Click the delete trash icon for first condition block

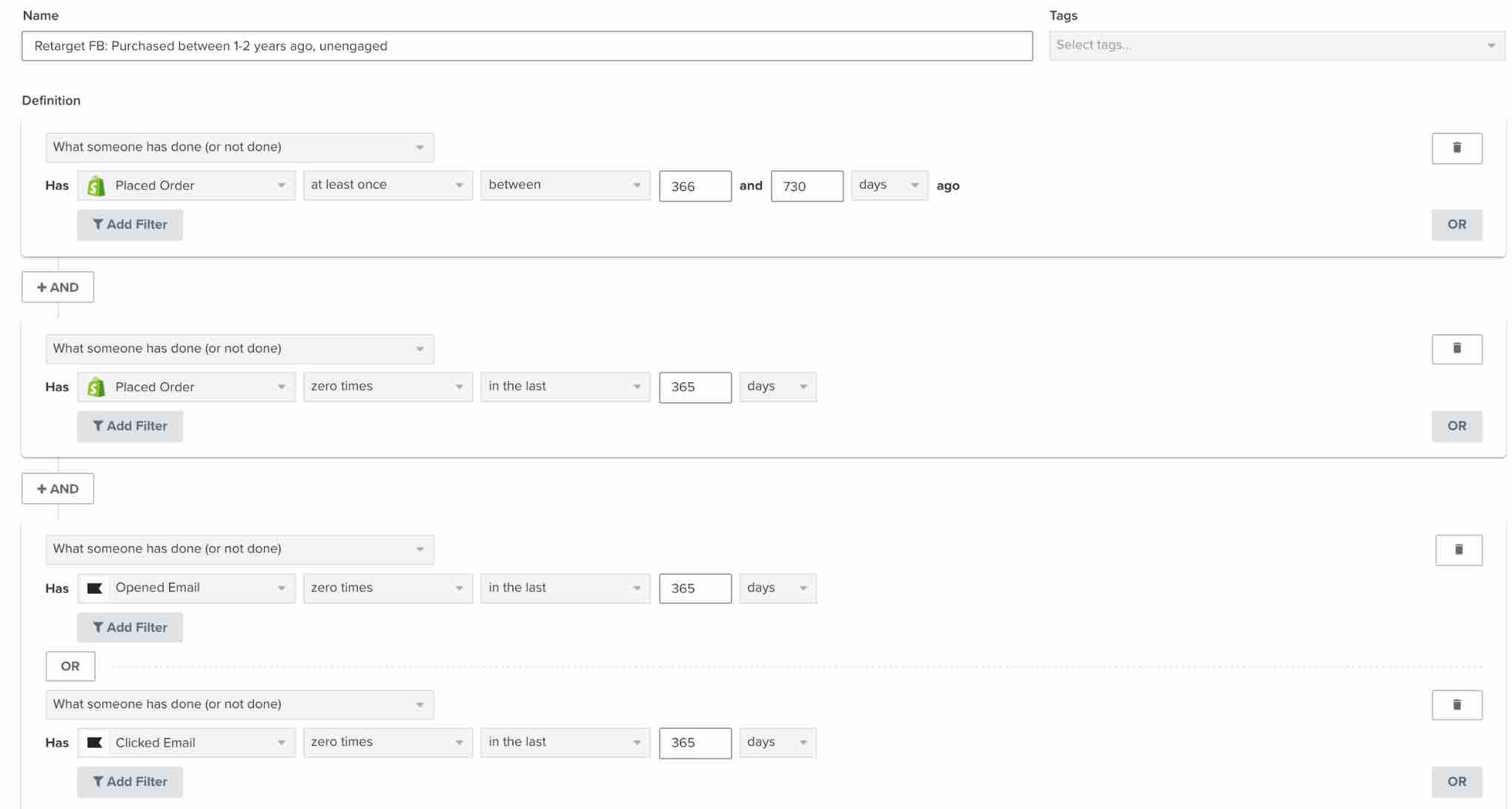(1458, 147)
